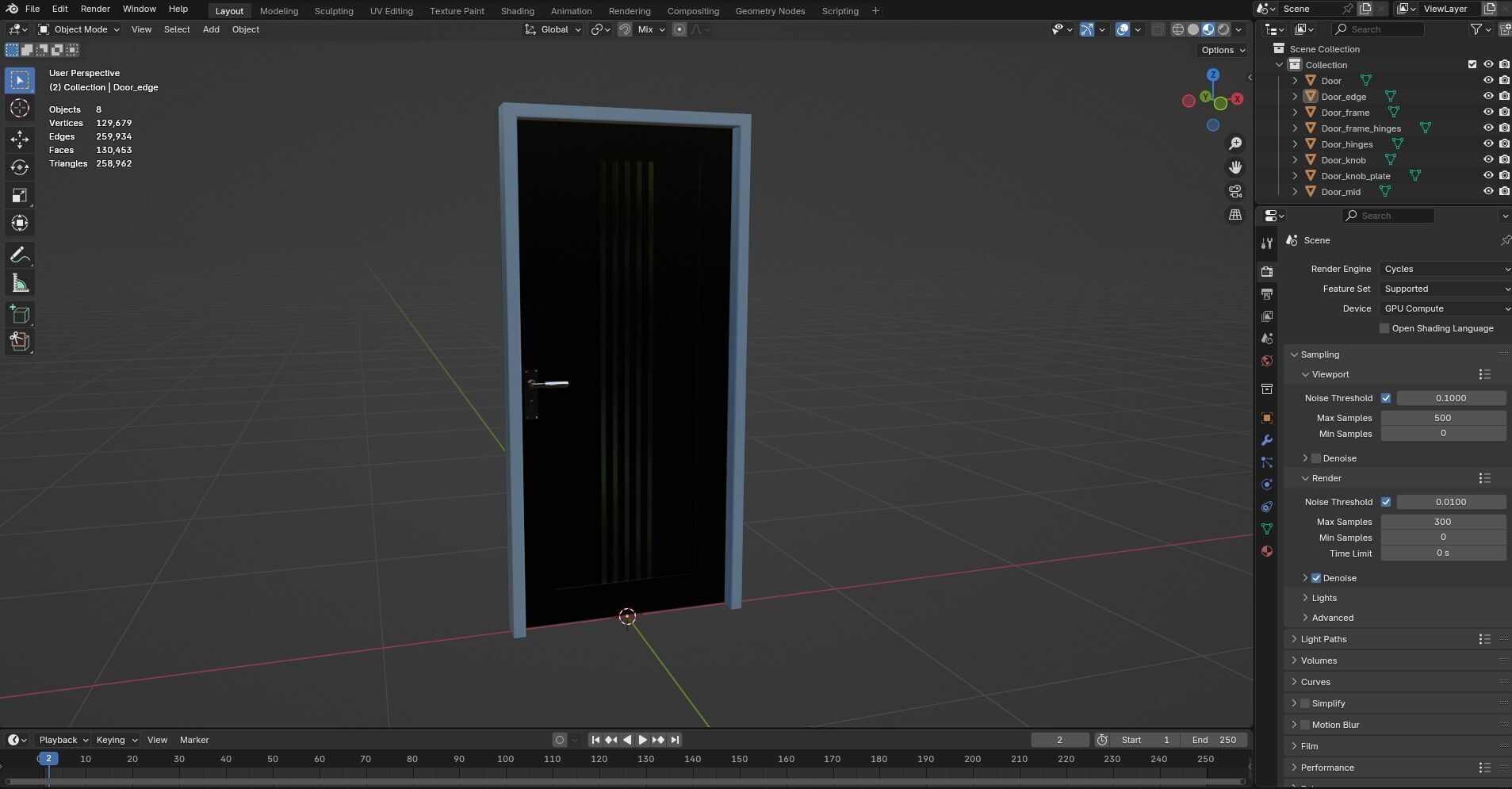Open the Render Engine dropdown
This screenshot has height=789, width=1512.
coord(1445,269)
